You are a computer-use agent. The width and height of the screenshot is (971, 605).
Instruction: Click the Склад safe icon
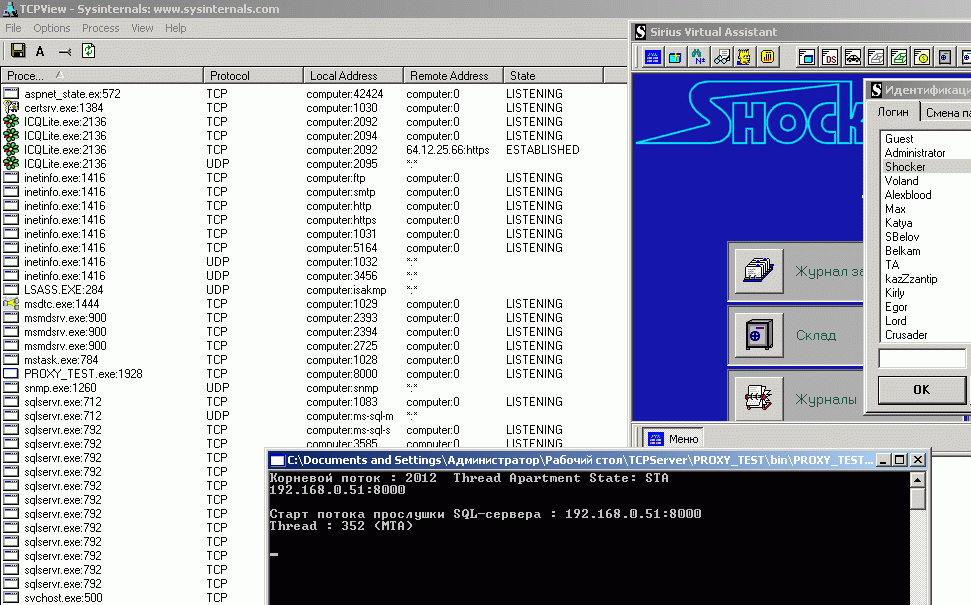click(759, 335)
